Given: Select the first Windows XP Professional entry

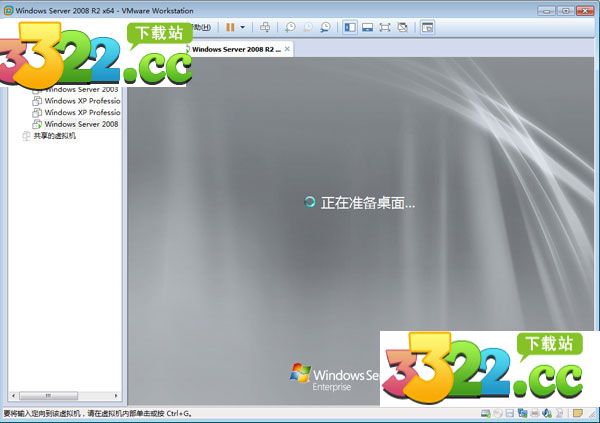Looking at the screenshot, I should 82,101.
